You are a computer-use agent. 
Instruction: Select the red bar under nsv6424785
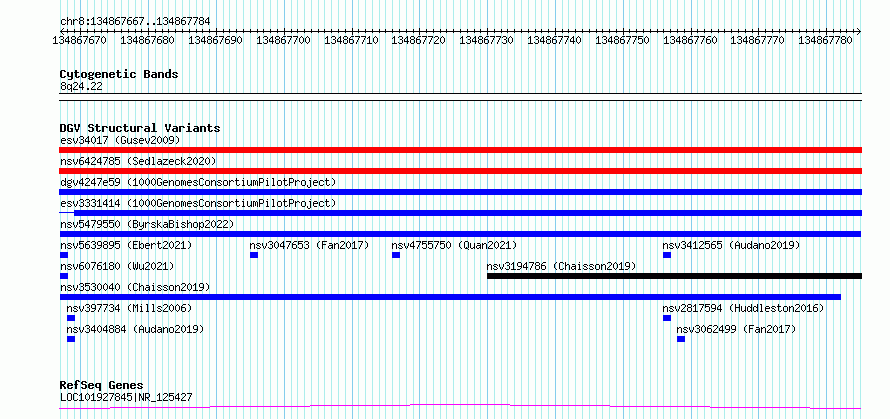pyautogui.click(x=460, y=171)
